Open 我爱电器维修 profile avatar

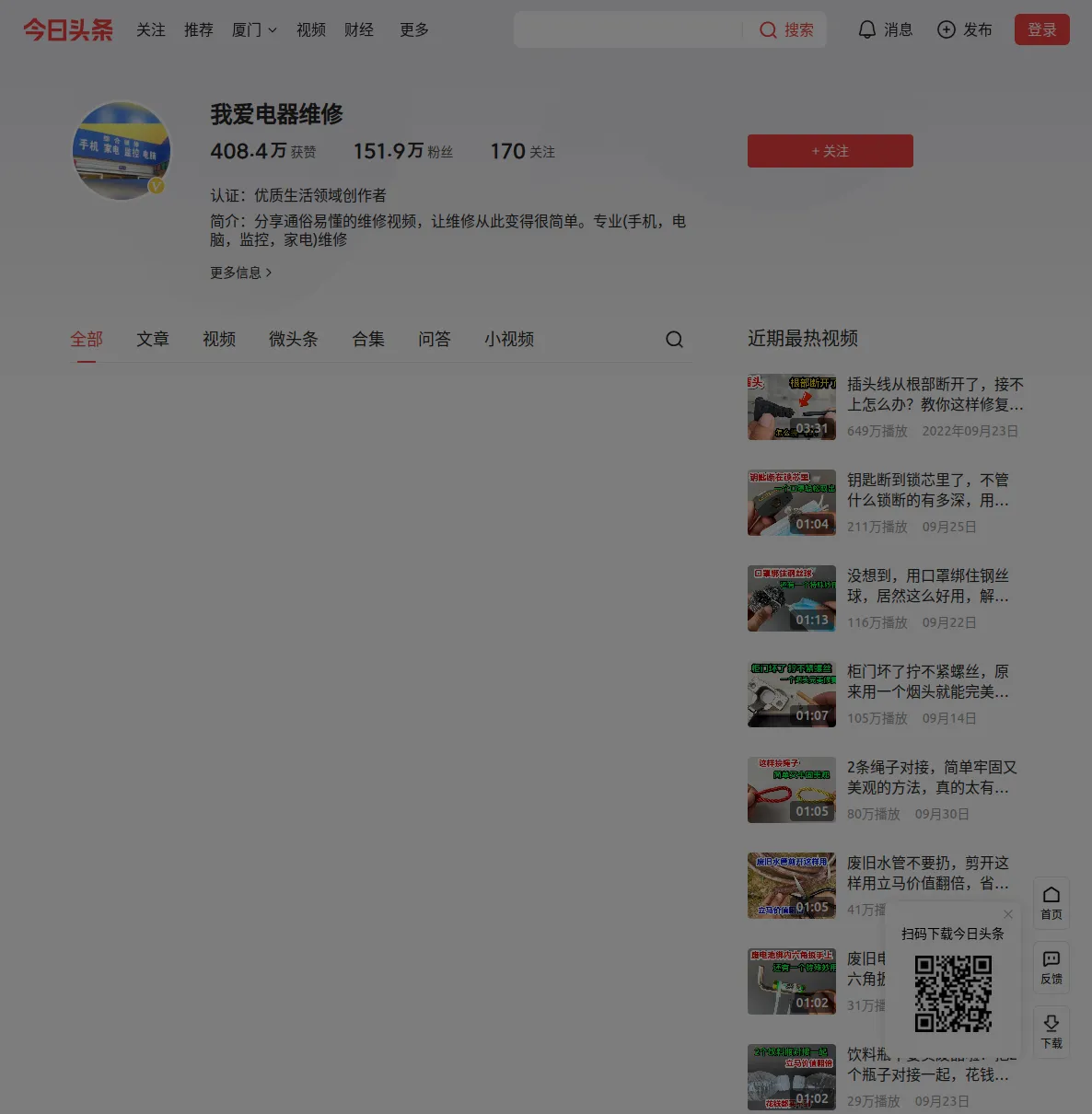[122, 151]
